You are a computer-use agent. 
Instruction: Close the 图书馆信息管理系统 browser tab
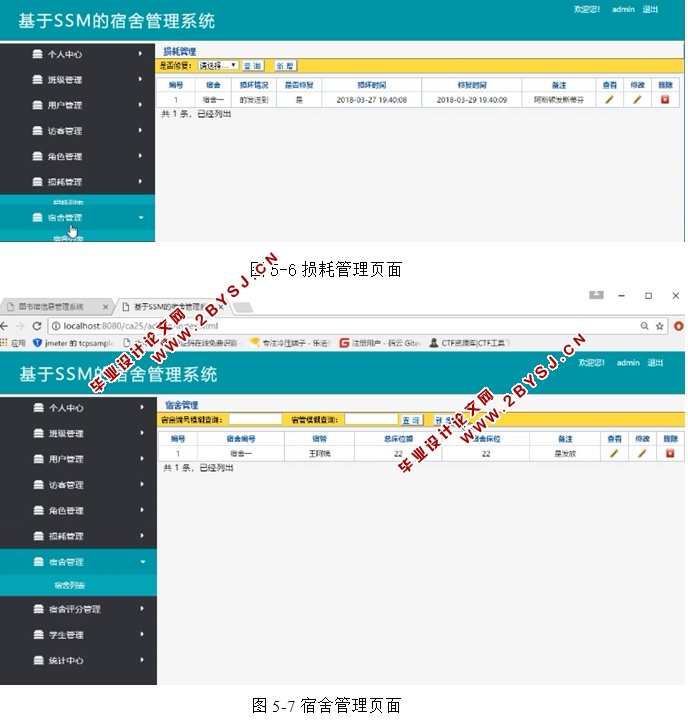[x=106, y=307]
